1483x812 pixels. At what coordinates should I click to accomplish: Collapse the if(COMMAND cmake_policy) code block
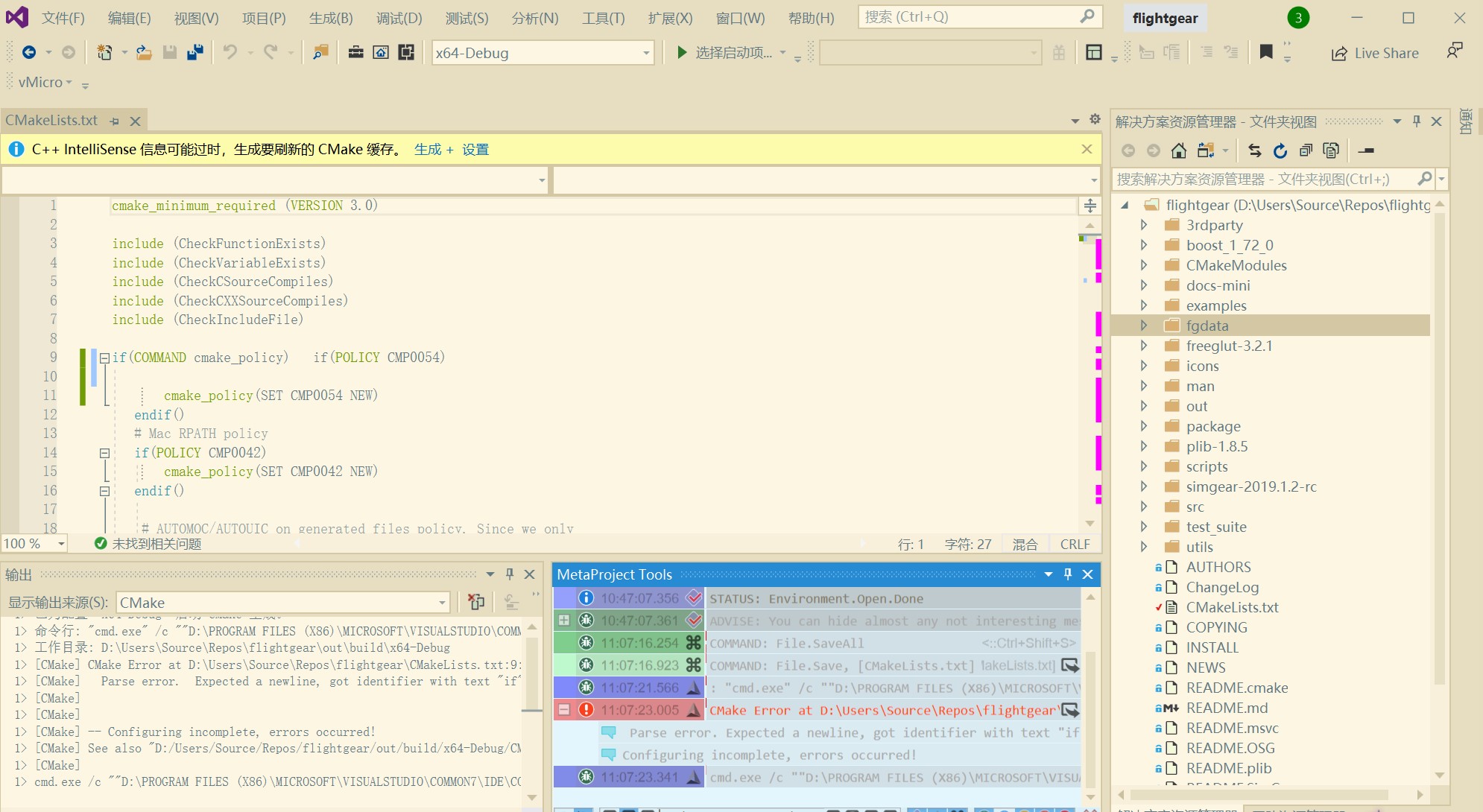pos(104,358)
